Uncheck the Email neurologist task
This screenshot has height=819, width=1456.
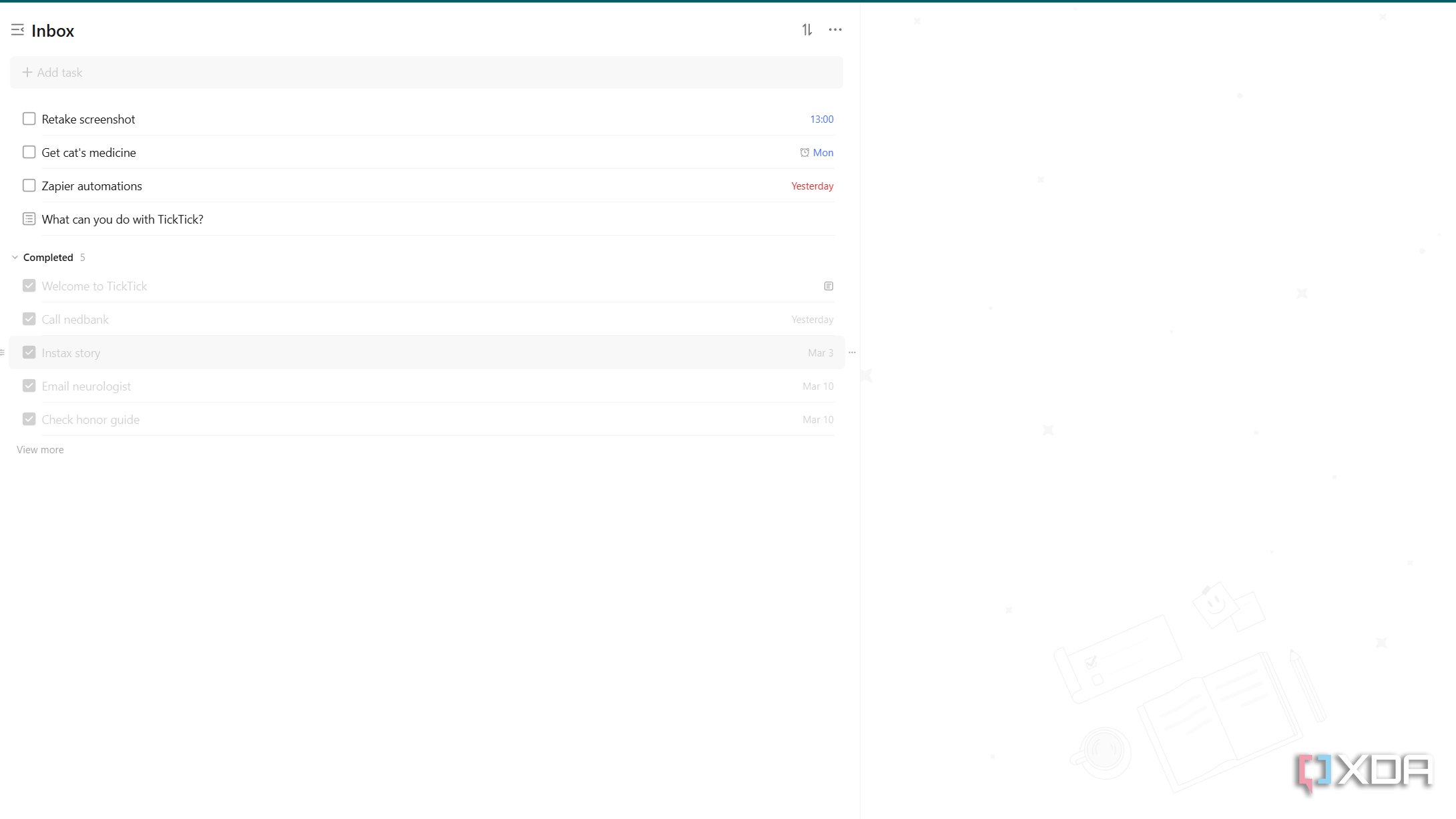[x=29, y=386]
